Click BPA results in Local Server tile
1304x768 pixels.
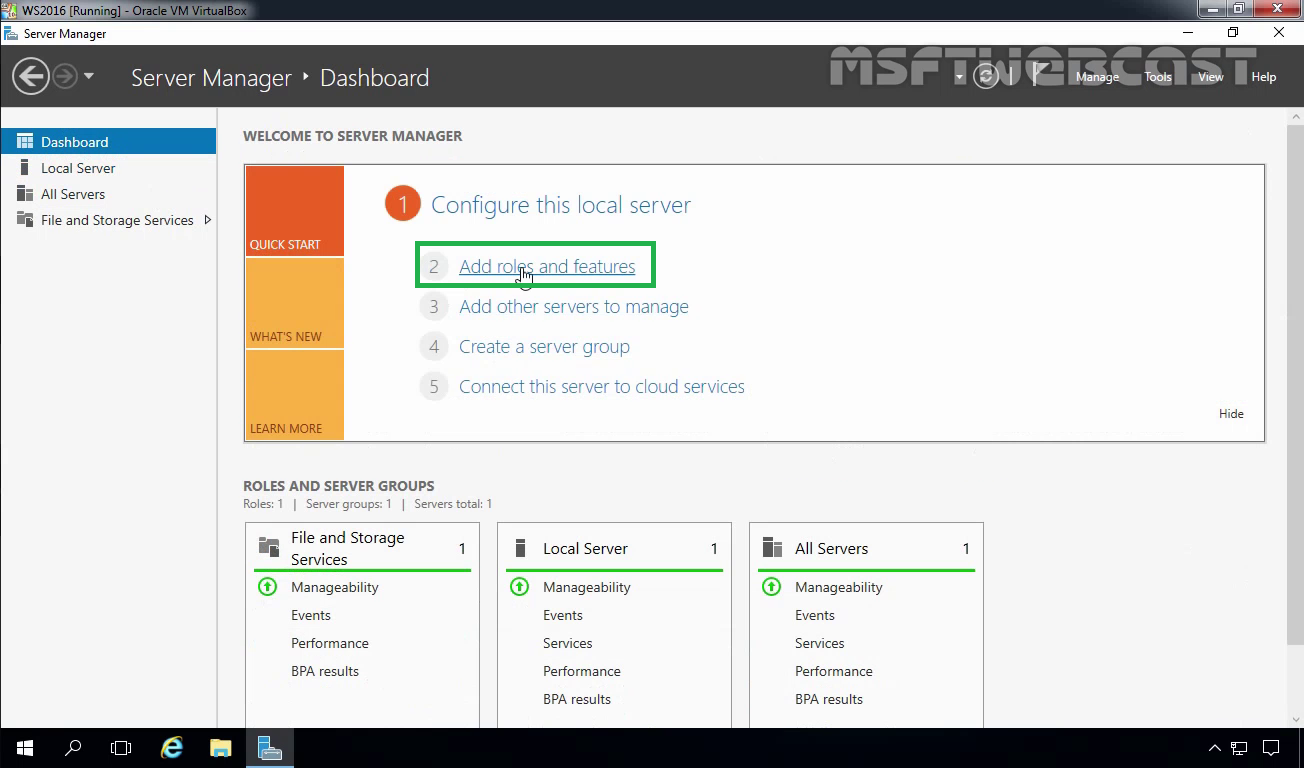coord(577,699)
